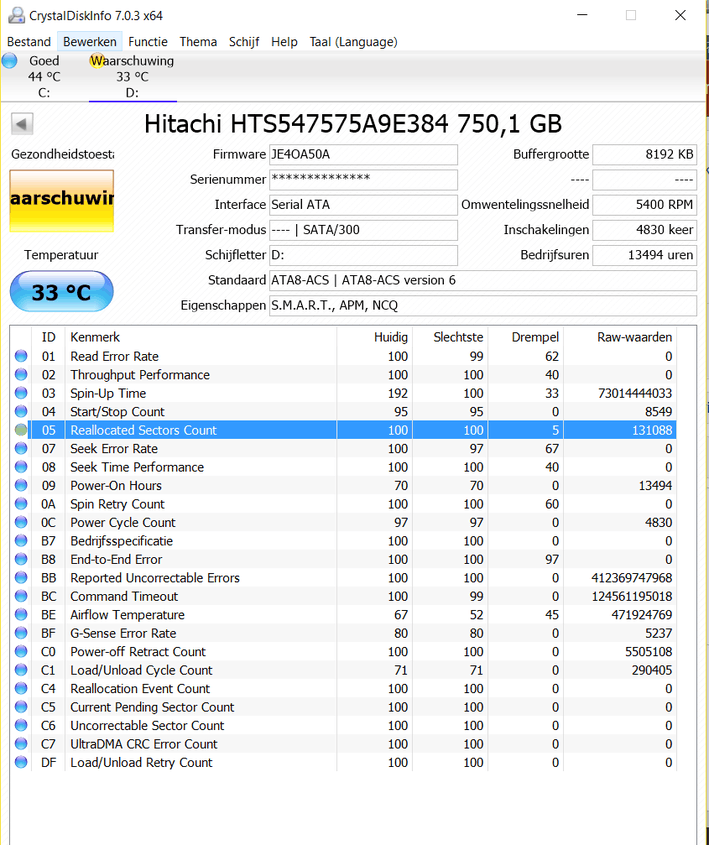
Task: Click the previous disk arrow button
Action: click(22, 124)
